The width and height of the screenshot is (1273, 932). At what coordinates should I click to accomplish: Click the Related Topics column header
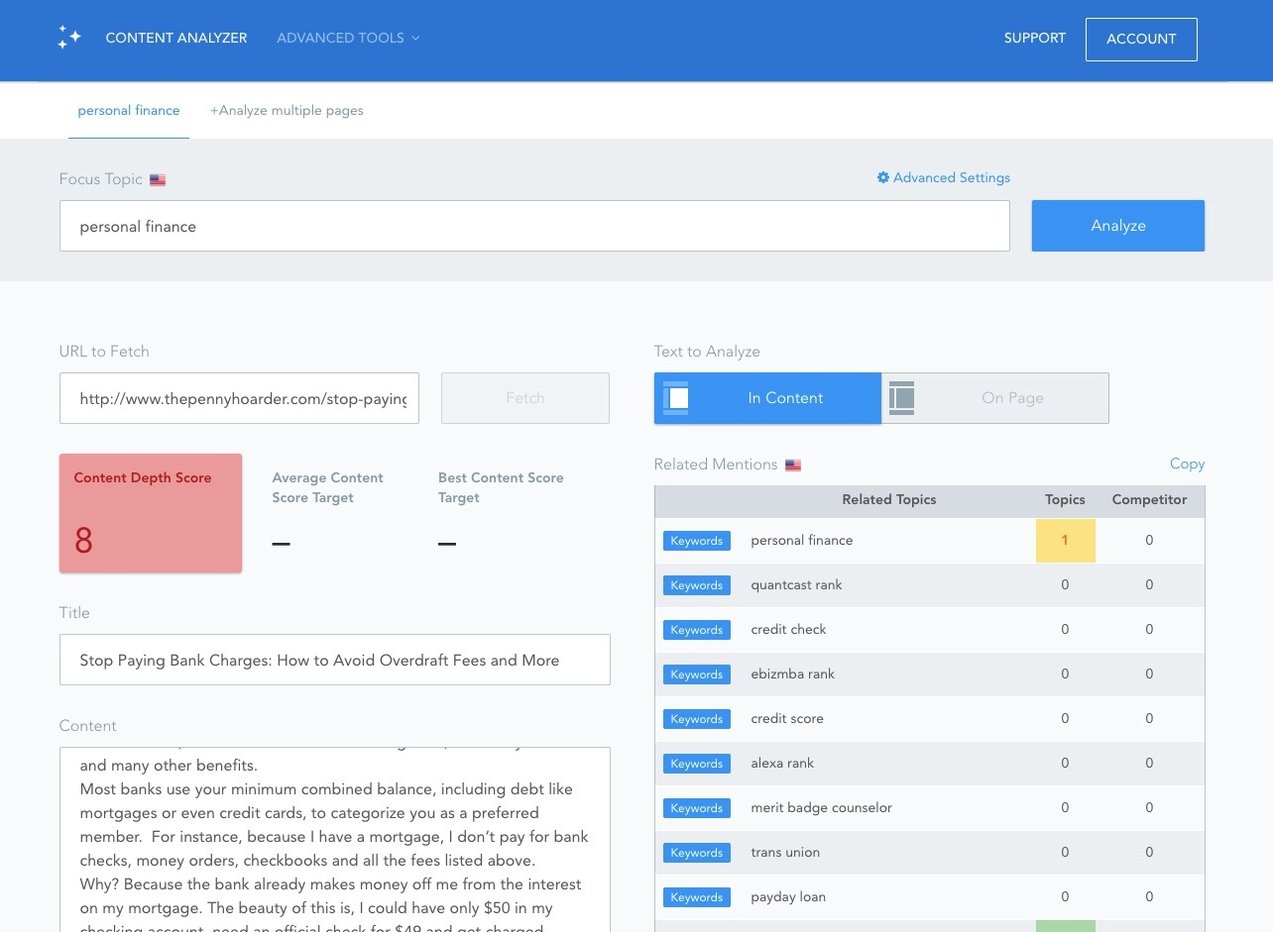tap(889, 500)
